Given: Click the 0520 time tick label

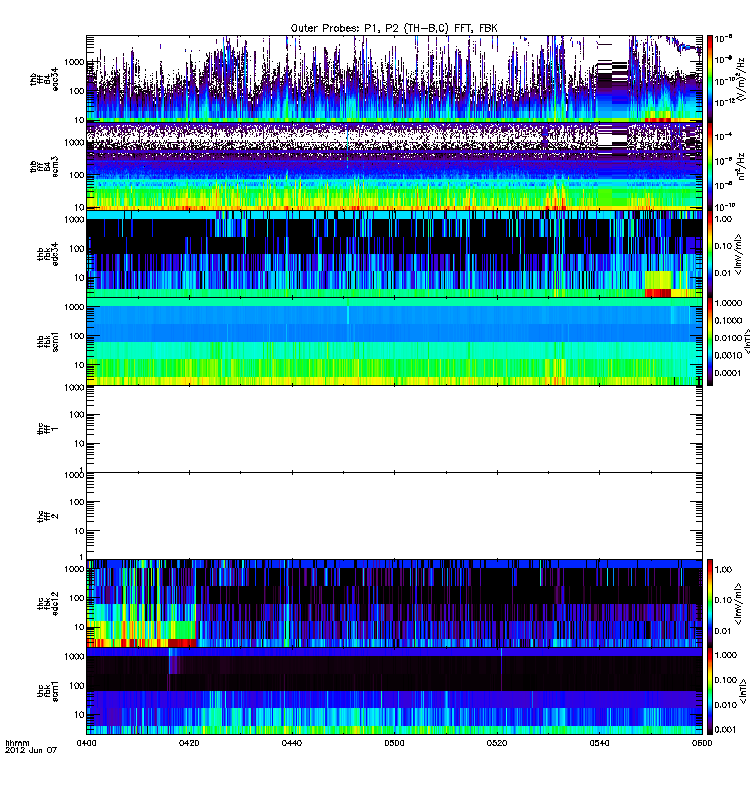Looking at the screenshot, I should pos(496,743).
